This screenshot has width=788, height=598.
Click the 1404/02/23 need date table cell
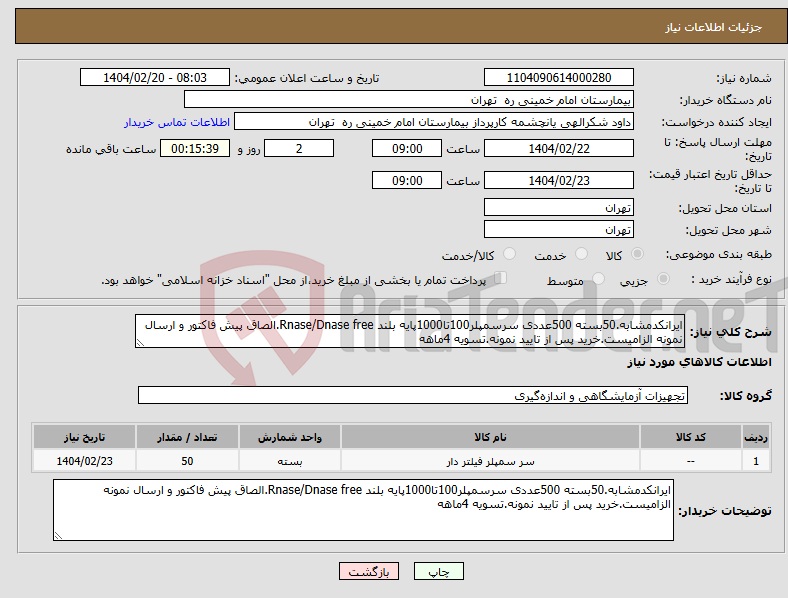point(84,461)
